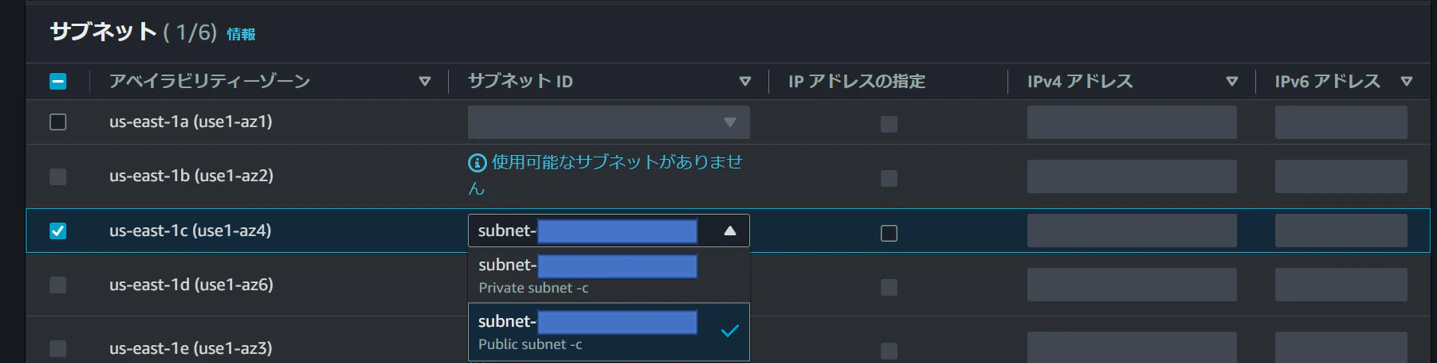Select the Private subnet -c option
This screenshot has width=1437, height=363.
coord(609,276)
